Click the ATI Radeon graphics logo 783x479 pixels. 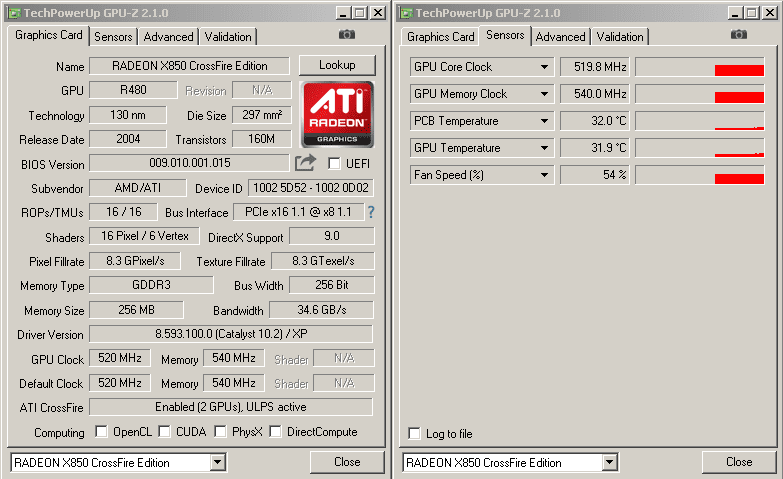pos(337,114)
